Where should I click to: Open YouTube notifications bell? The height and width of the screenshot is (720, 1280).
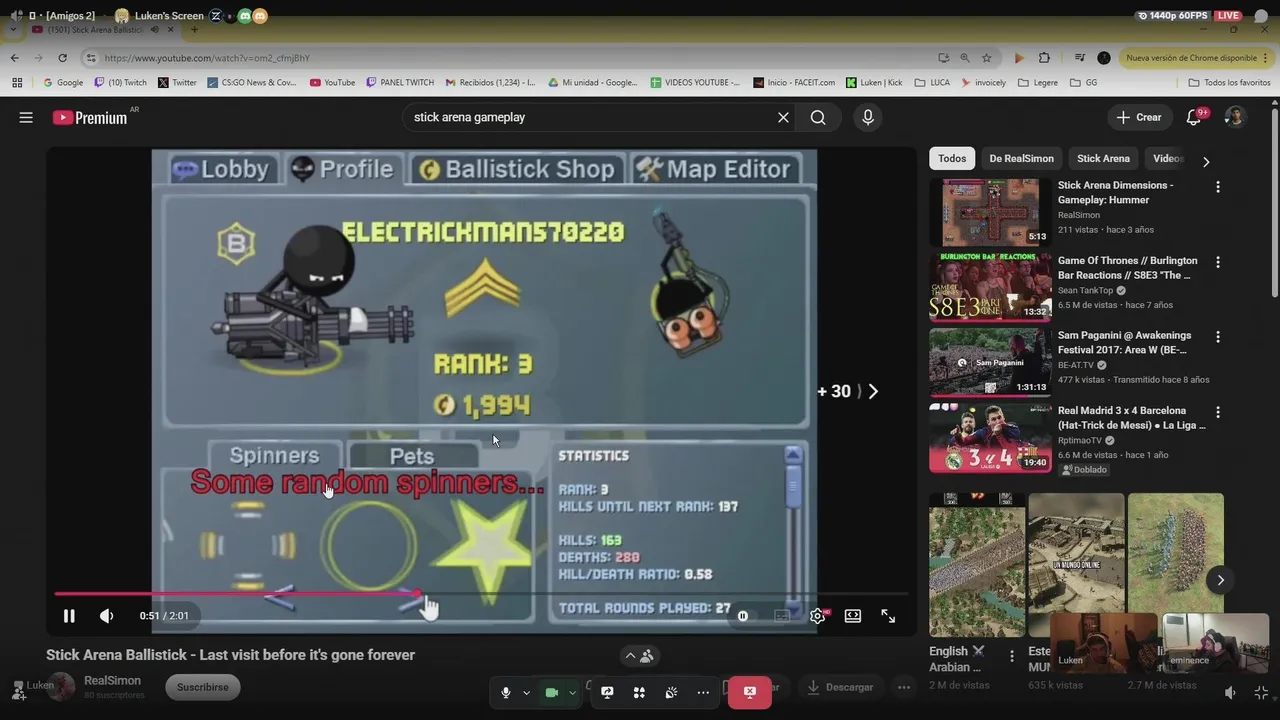1194,117
